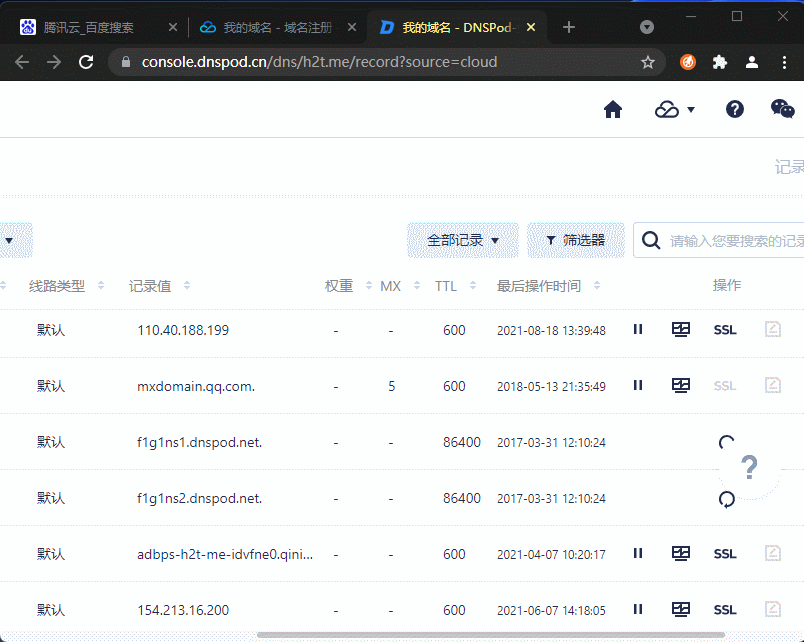The width and height of the screenshot is (804, 642).
Task: Open the 筛选器 filter button
Action: point(576,240)
